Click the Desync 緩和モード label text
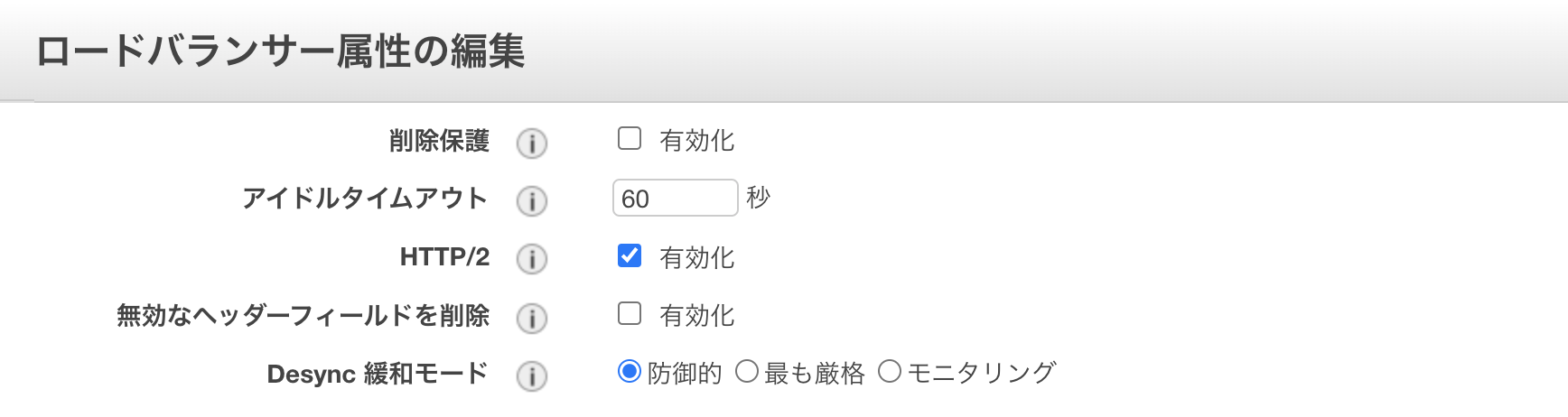The height and width of the screenshot is (417, 1568). point(378,374)
